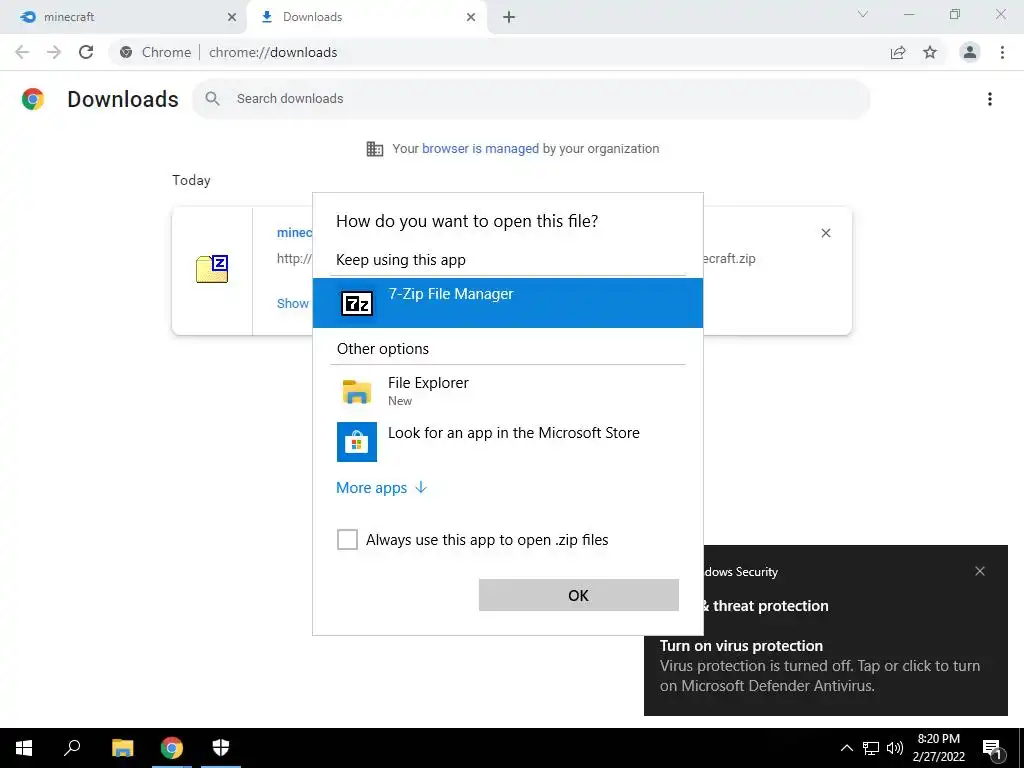
Task: Open Windows Security from taskbar
Action: click(221, 748)
